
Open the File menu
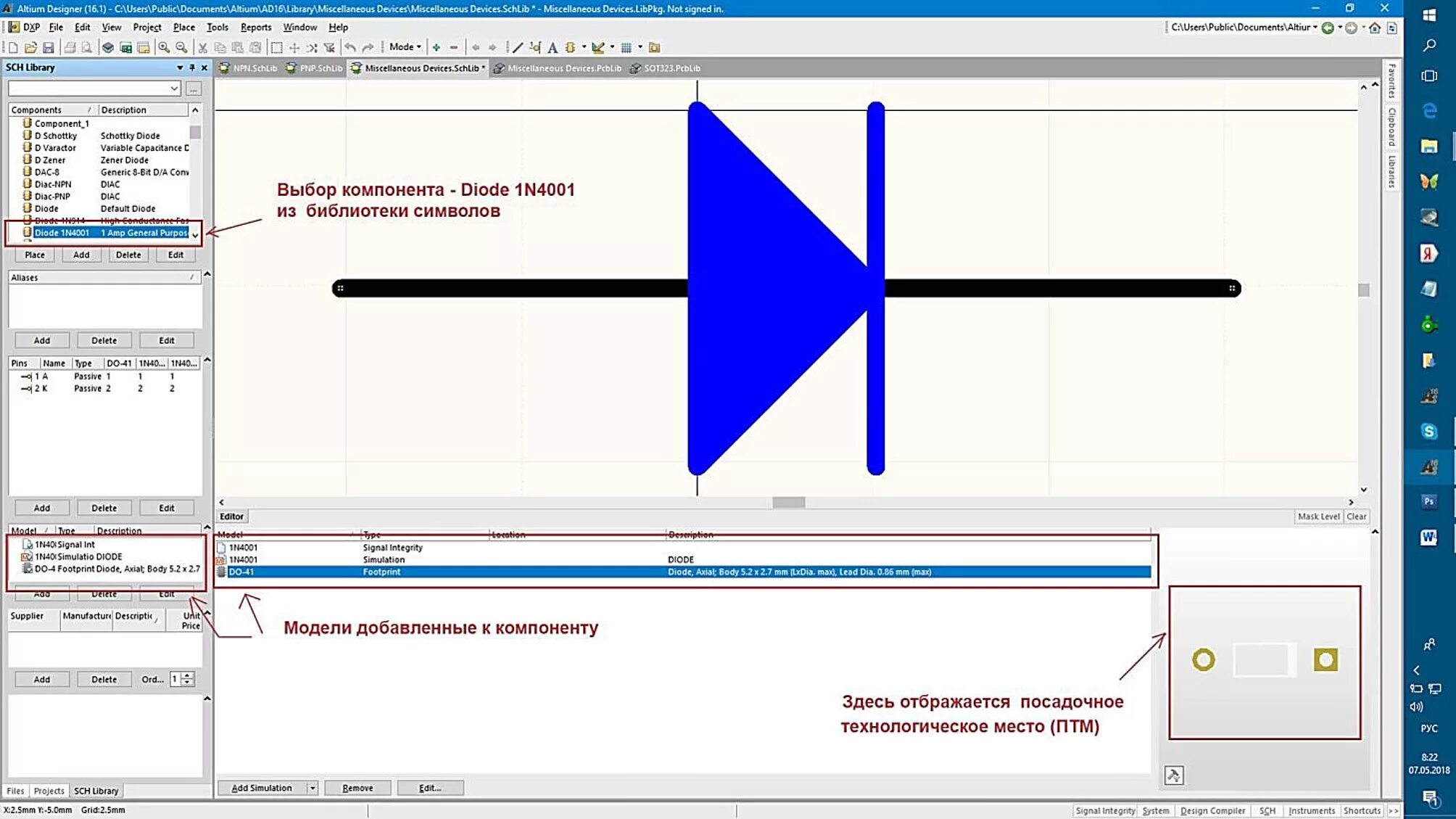point(56,28)
